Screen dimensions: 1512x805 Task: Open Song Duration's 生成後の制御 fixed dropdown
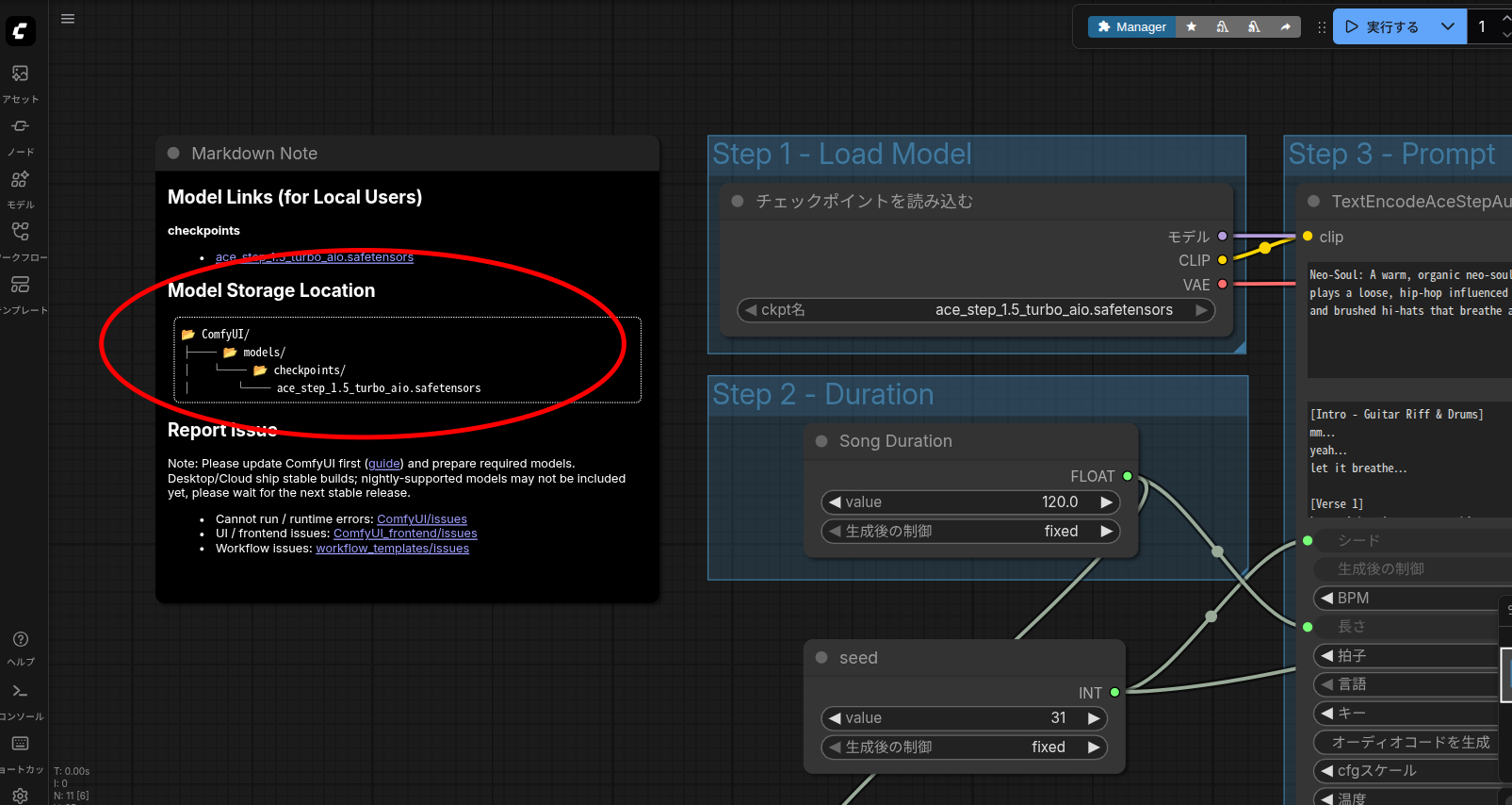pyautogui.click(x=970, y=532)
